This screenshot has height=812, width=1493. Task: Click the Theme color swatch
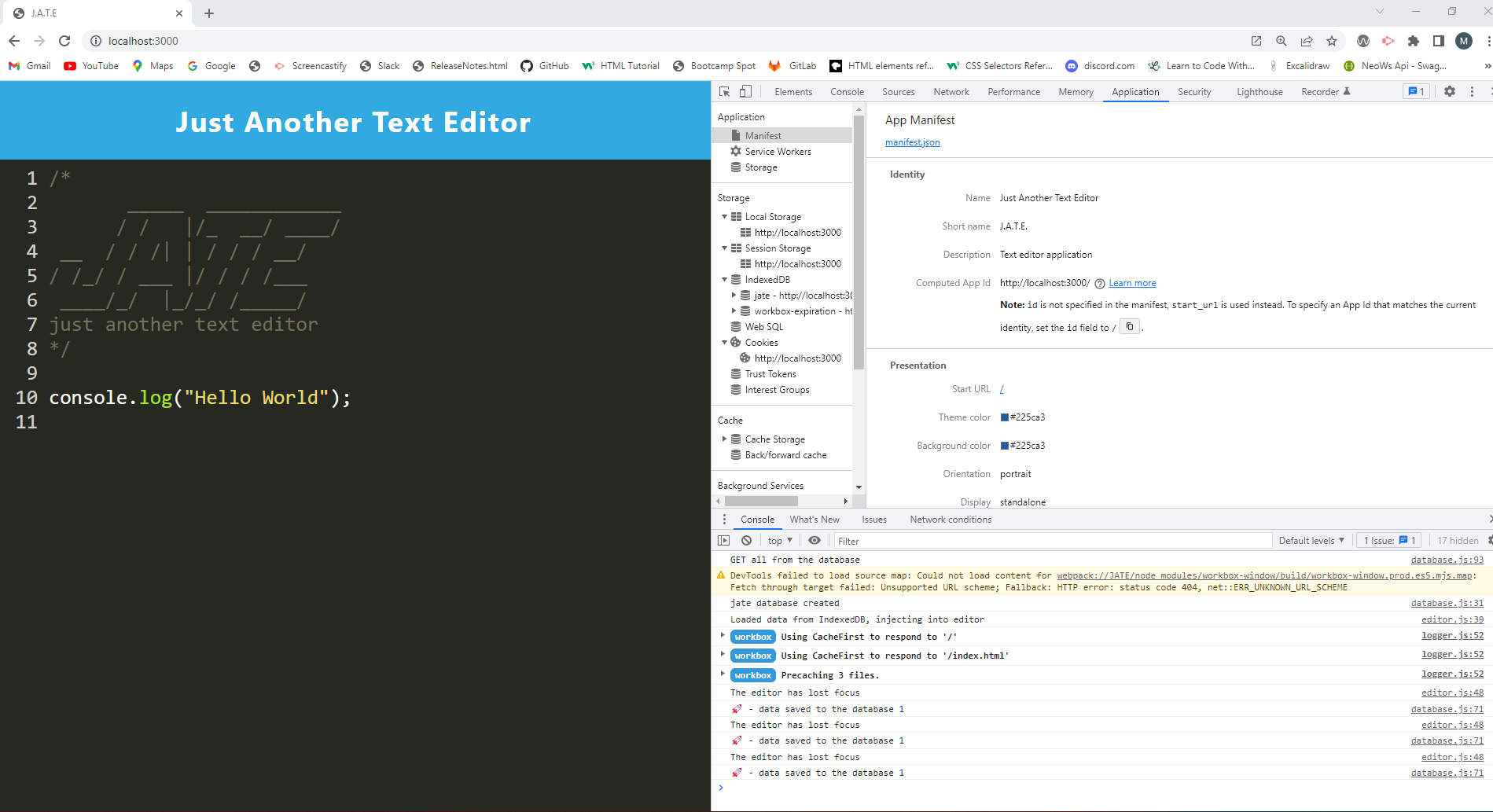point(1003,417)
